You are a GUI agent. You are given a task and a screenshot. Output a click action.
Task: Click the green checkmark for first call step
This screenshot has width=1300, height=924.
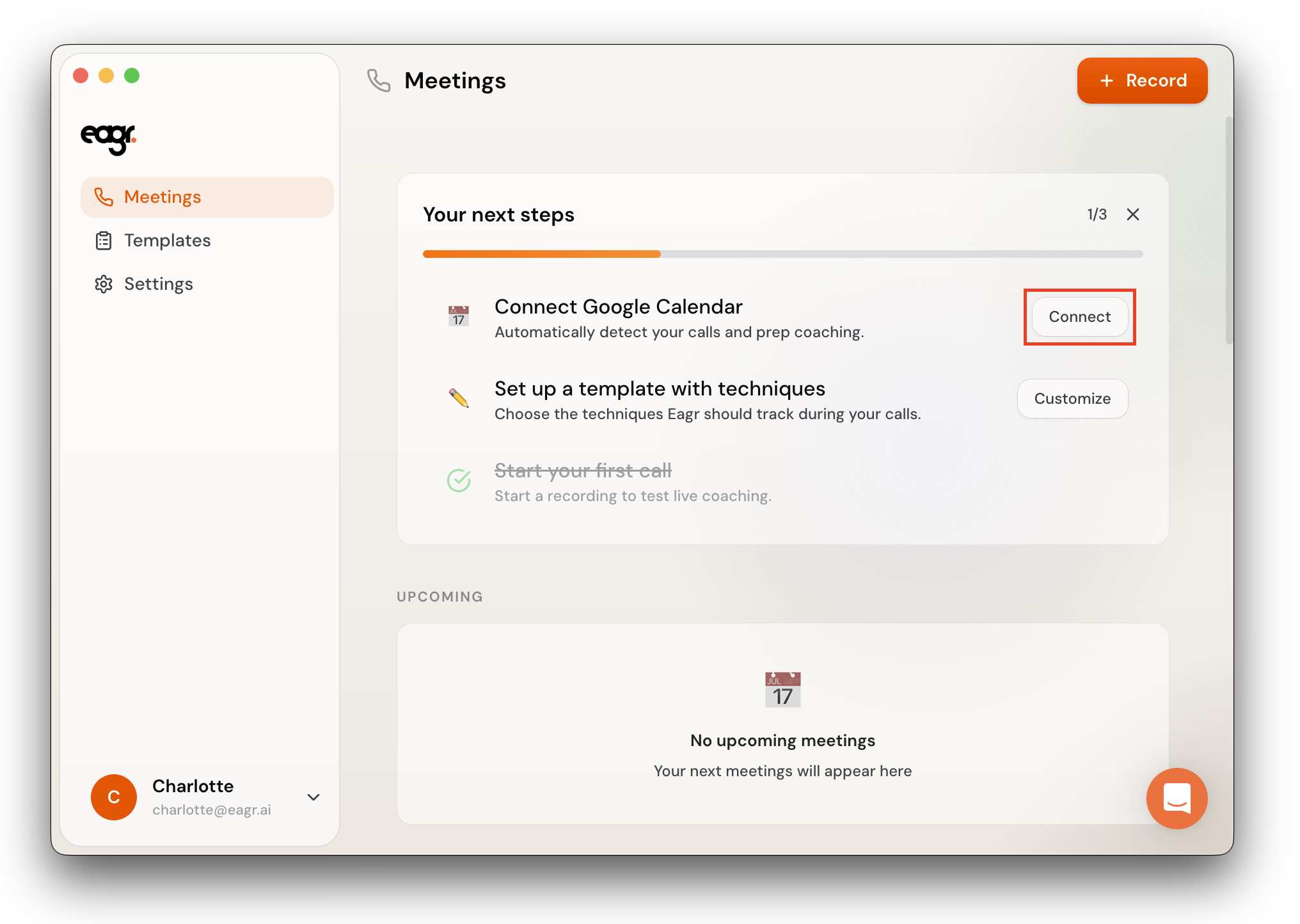coord(459,480)
